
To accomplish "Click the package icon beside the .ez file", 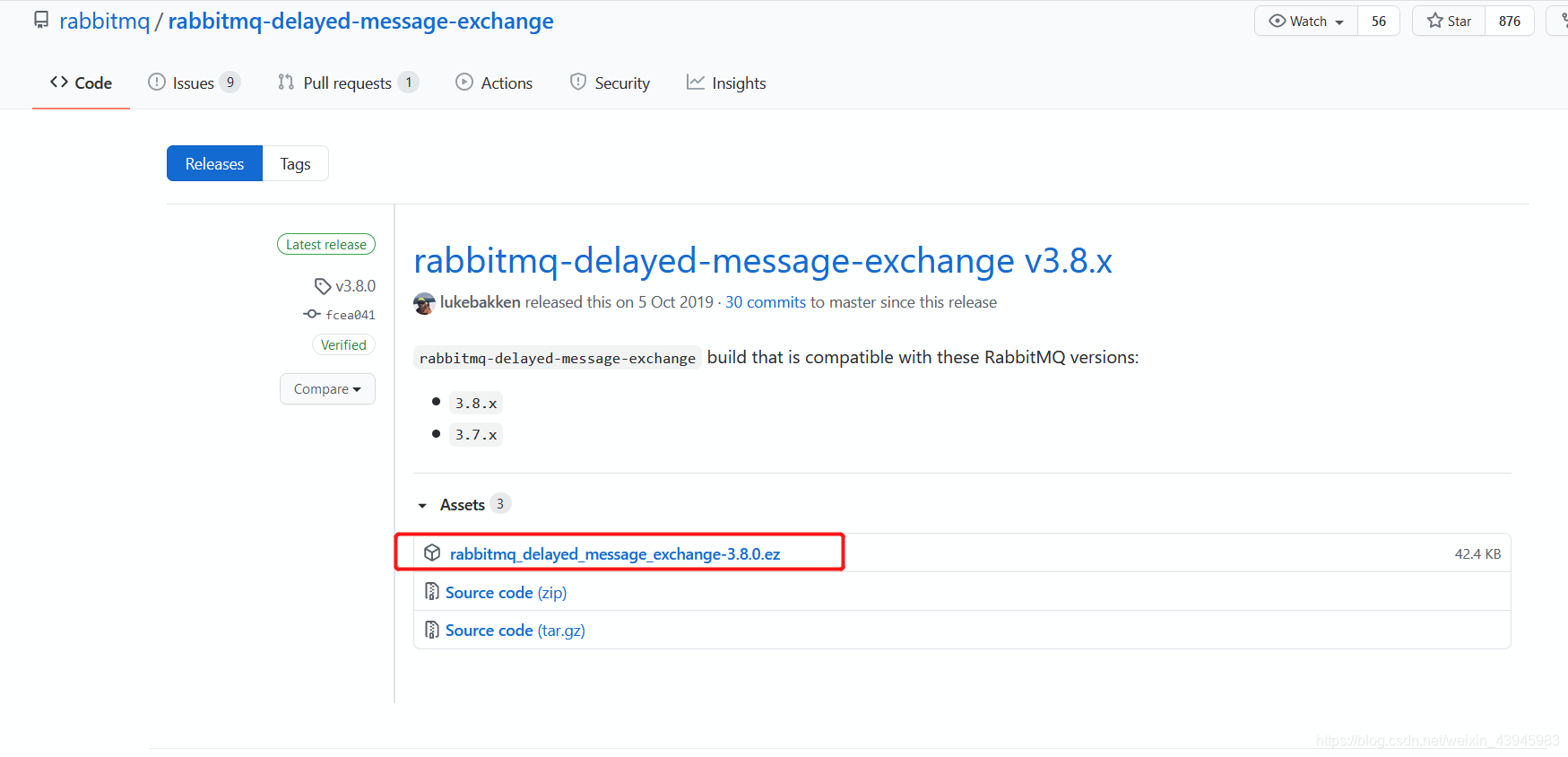I will tap(432, 553).
